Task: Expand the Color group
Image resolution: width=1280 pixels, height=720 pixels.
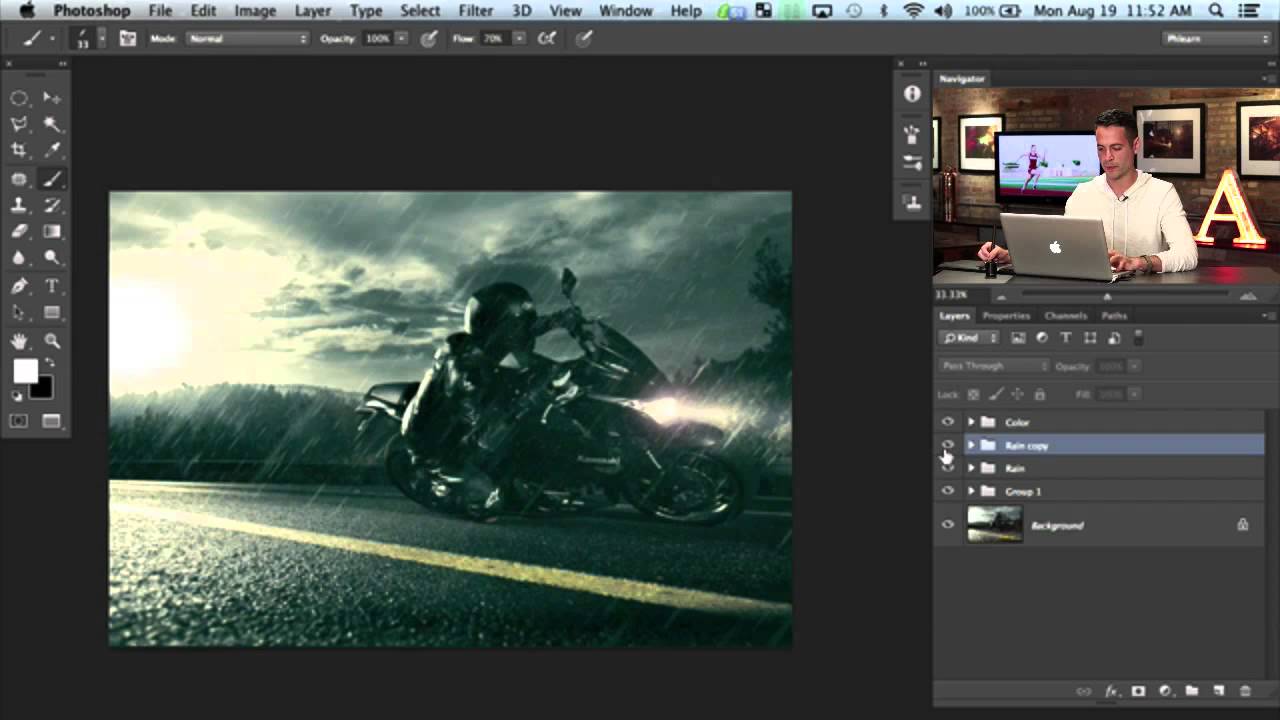Action: [971, 422]
